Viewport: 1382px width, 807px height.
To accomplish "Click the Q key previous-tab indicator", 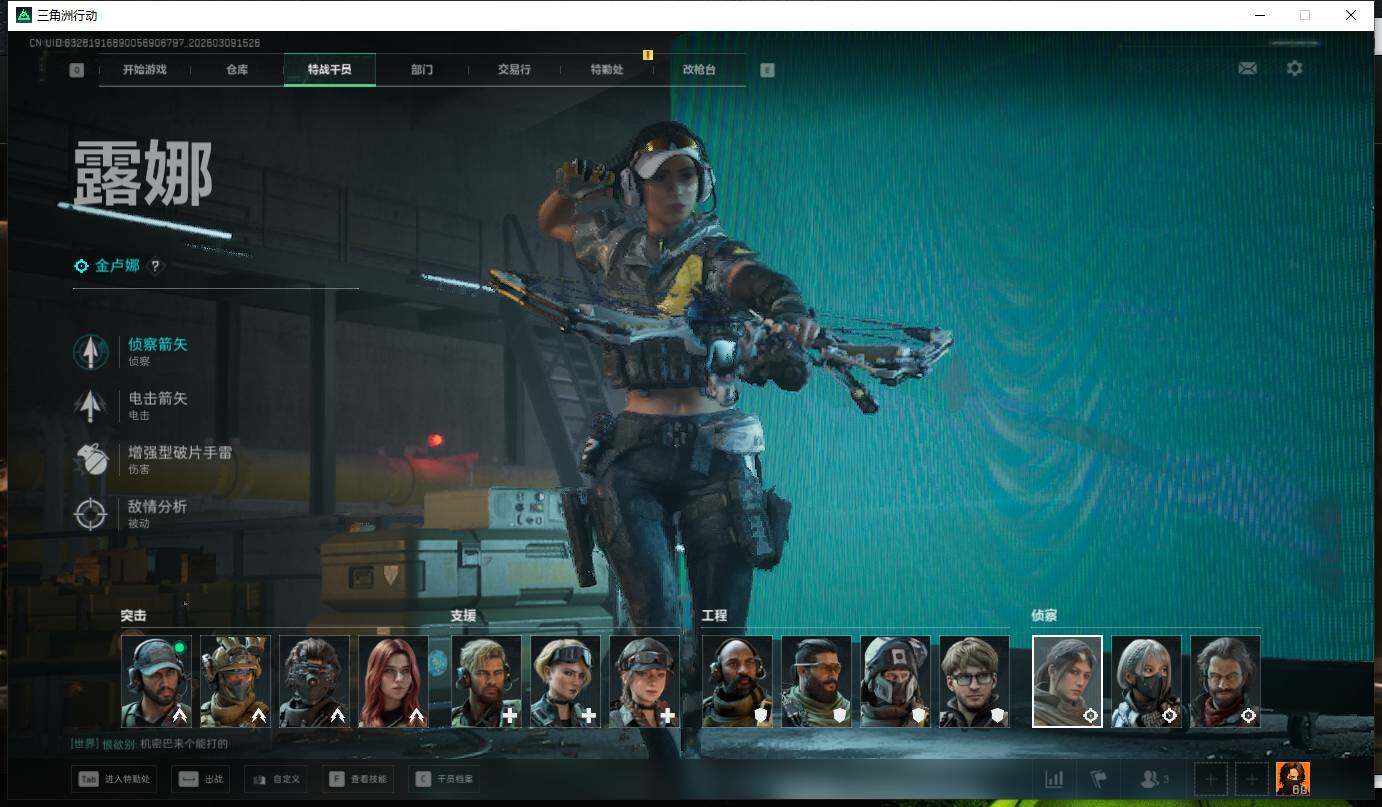I will (77, 70).
